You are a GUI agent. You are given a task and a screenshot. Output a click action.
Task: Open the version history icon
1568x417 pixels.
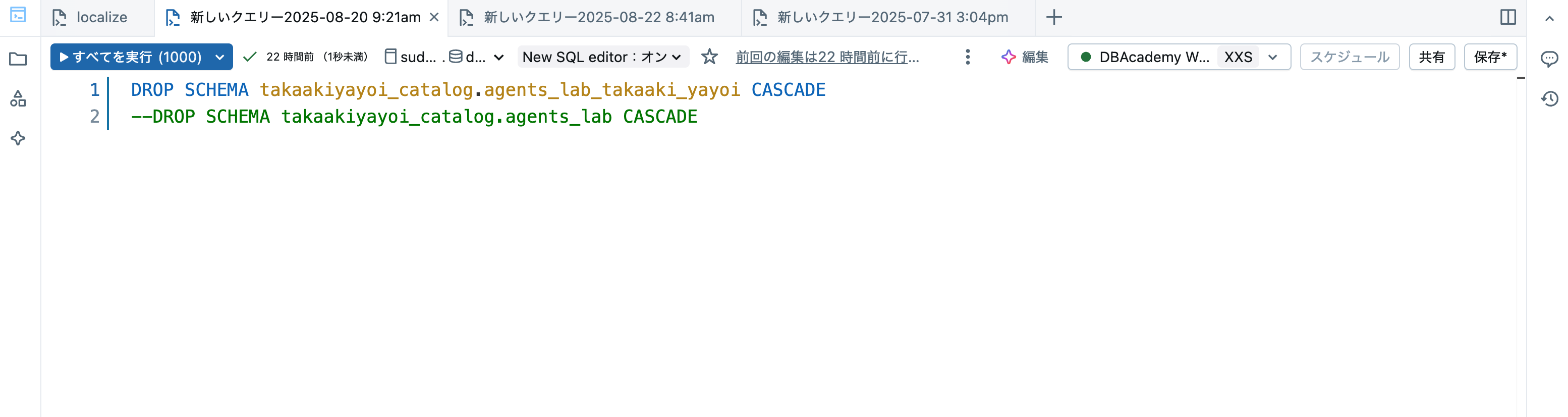1550,99
